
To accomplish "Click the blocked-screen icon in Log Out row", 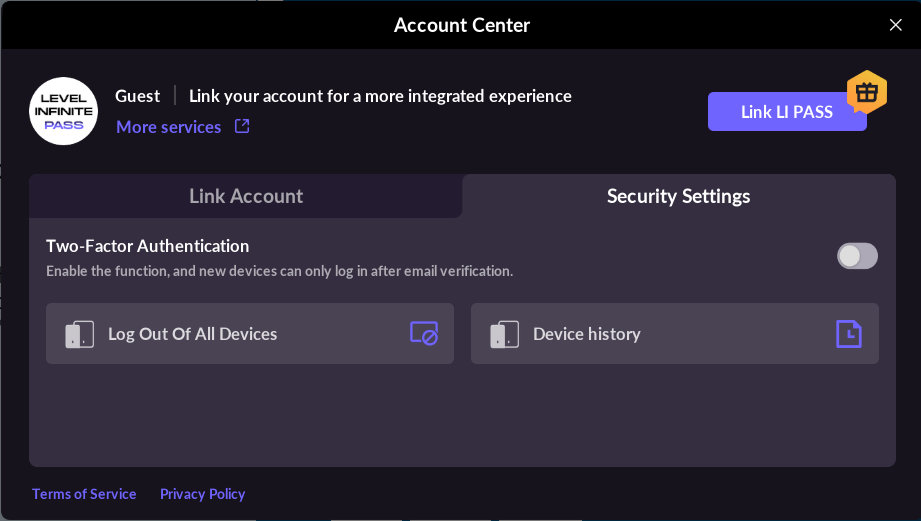I will click(x=424, y=334).
